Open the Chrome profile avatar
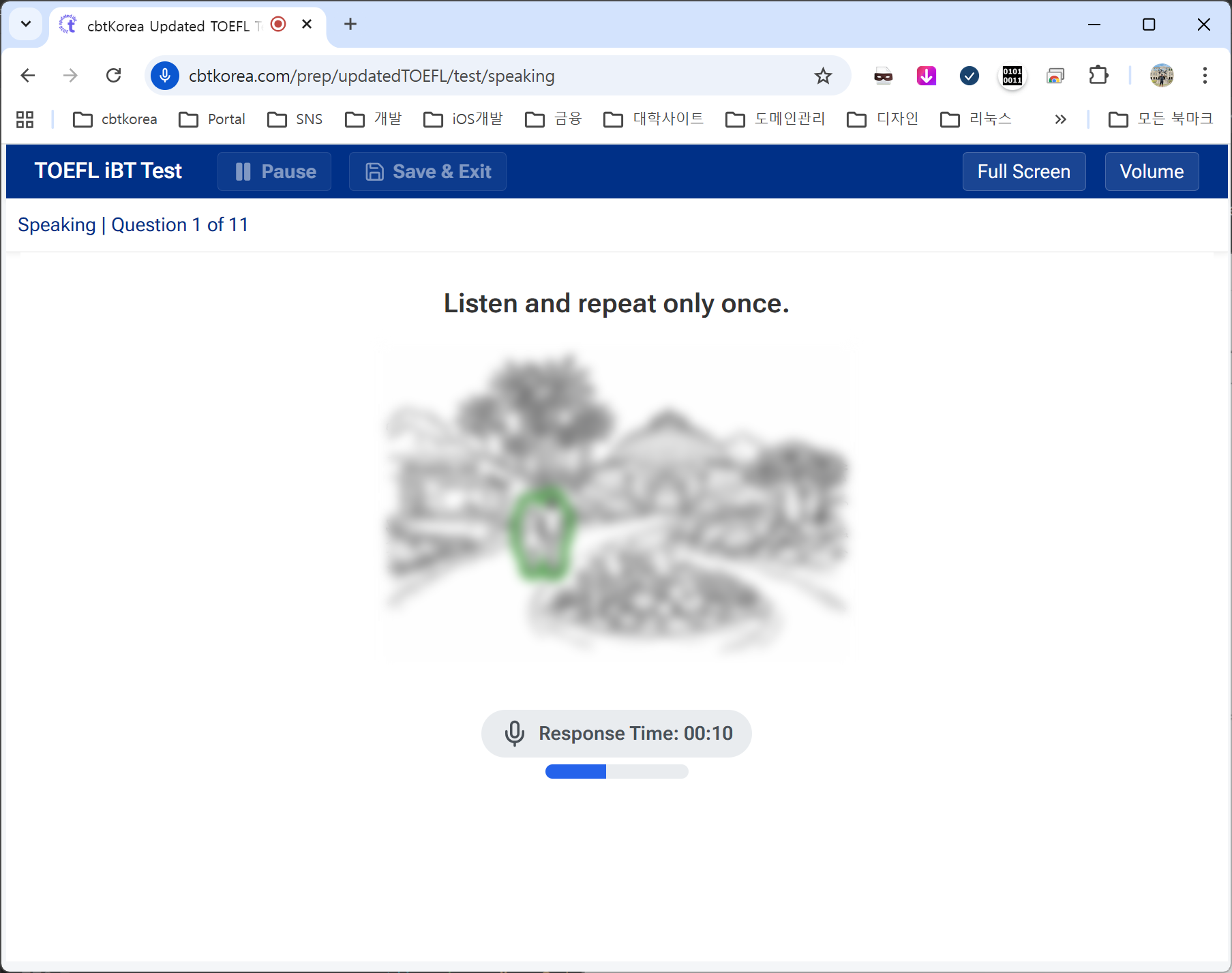The width and height of the screenshot is (1232, 973). [x=1161, y=76]
